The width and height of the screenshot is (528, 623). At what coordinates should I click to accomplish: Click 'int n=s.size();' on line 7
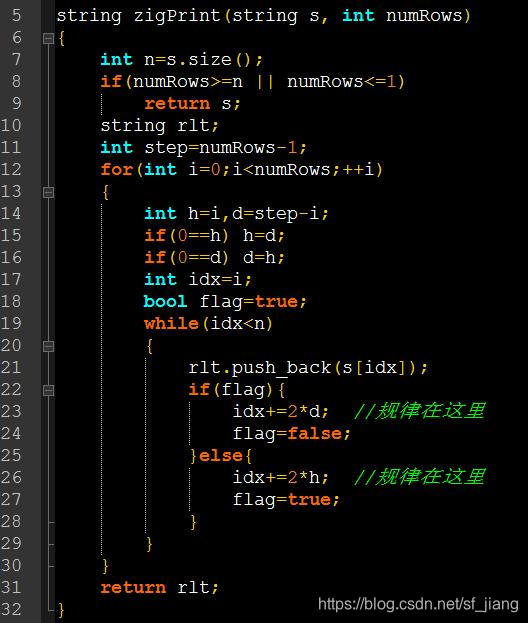pyautogui.click(x=182, y=60)
